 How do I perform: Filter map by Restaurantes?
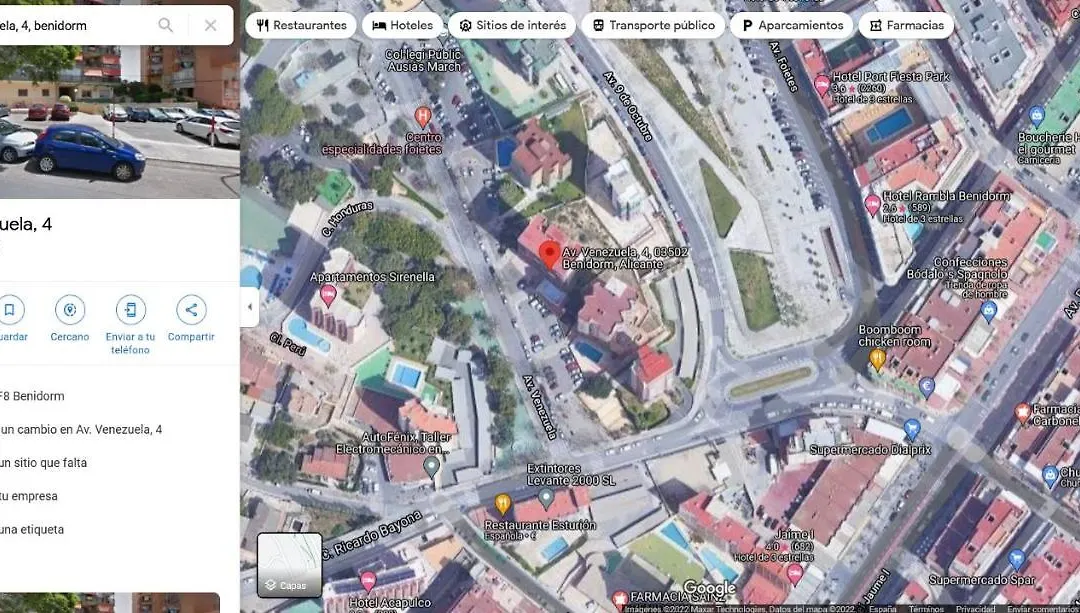coord(301,25)
